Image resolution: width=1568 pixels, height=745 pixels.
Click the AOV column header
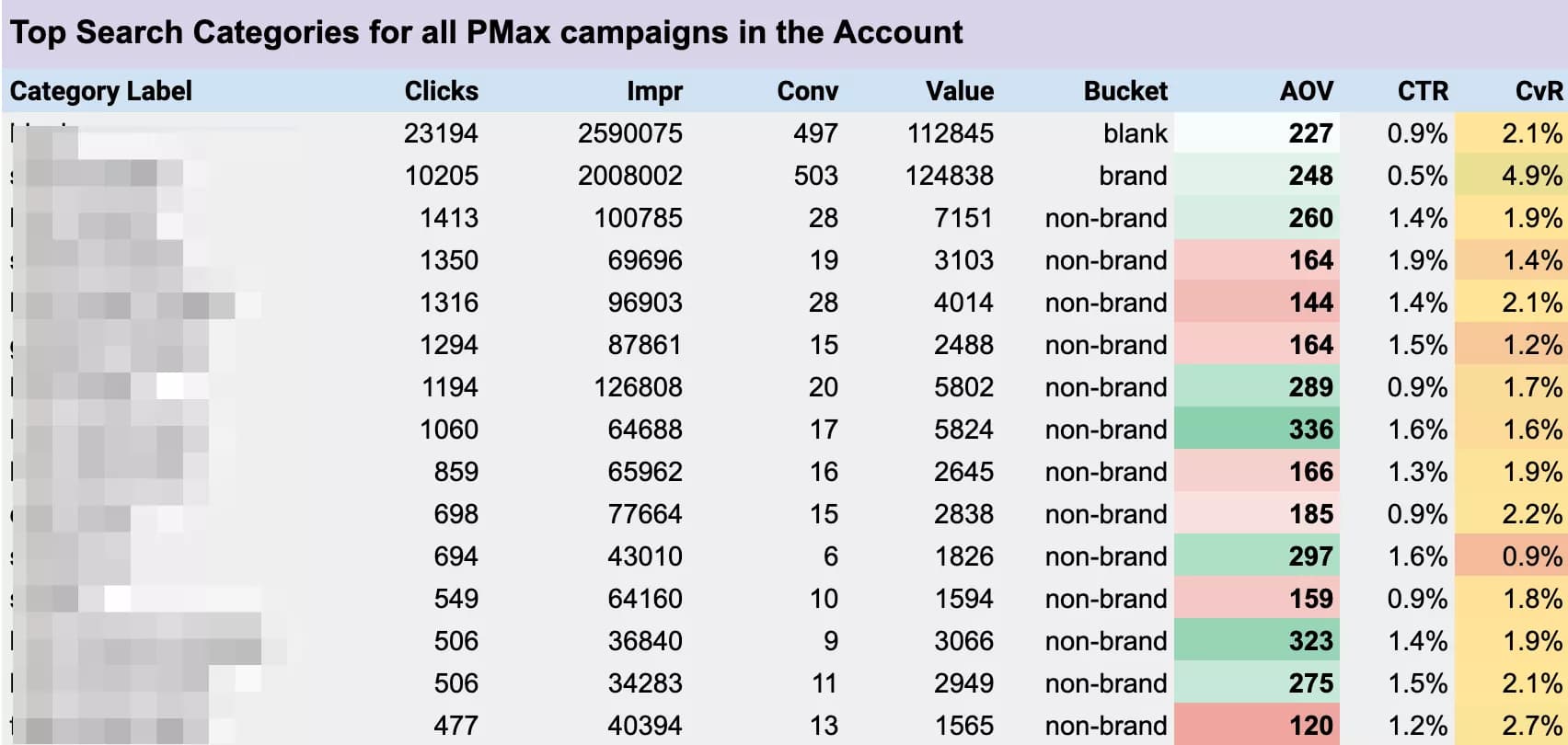(1306, 91)
